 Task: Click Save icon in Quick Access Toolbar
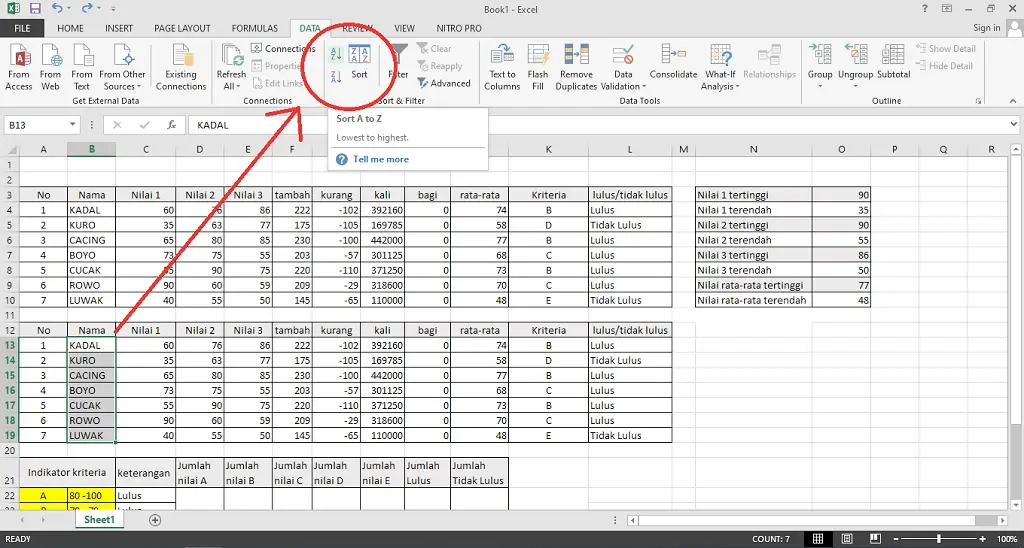coord(35,9)
